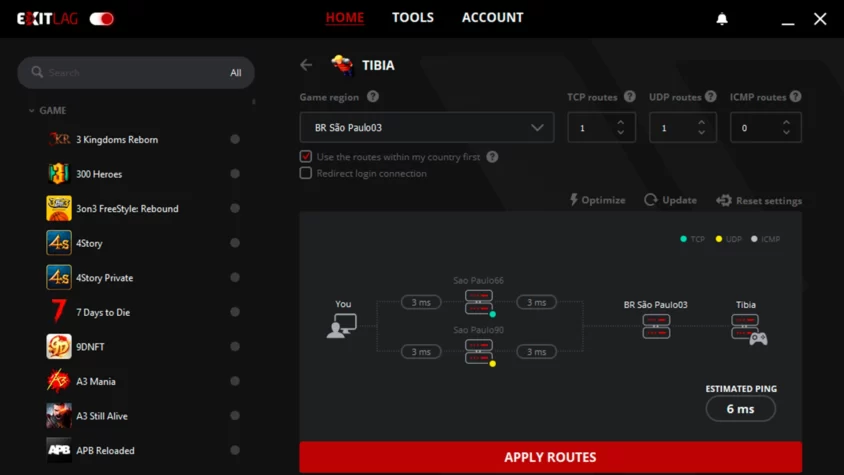
Task: Click the search magnifier icon
Action: point(37,72)
